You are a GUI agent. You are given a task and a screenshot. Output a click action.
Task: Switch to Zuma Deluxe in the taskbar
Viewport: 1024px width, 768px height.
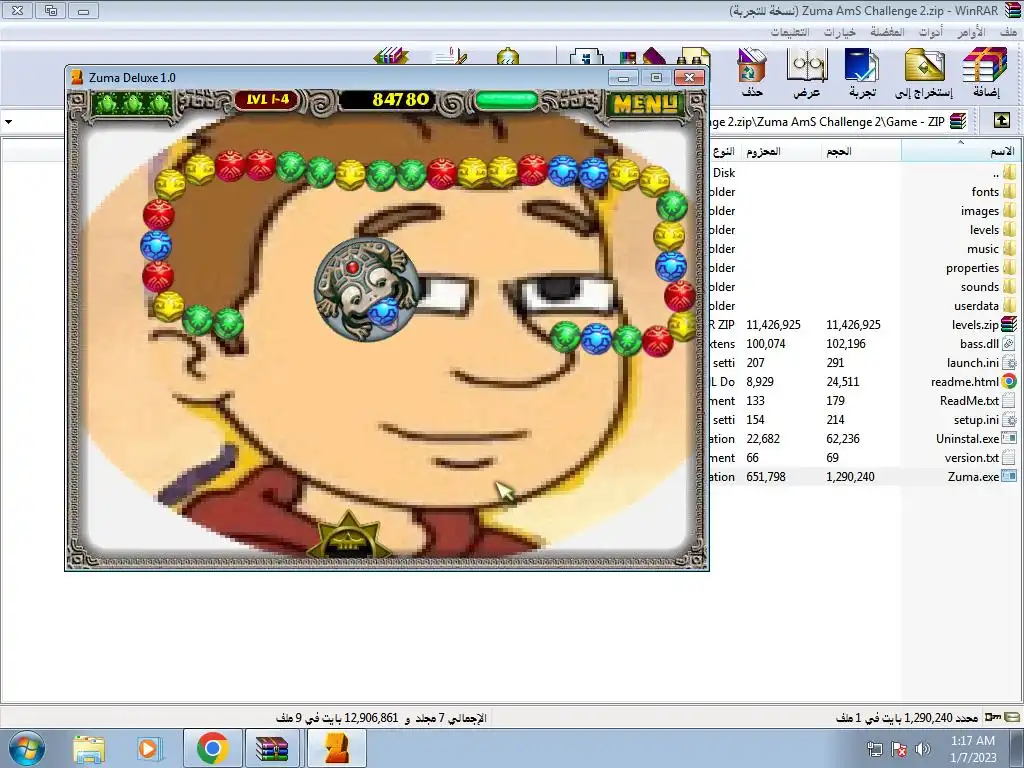336,748
